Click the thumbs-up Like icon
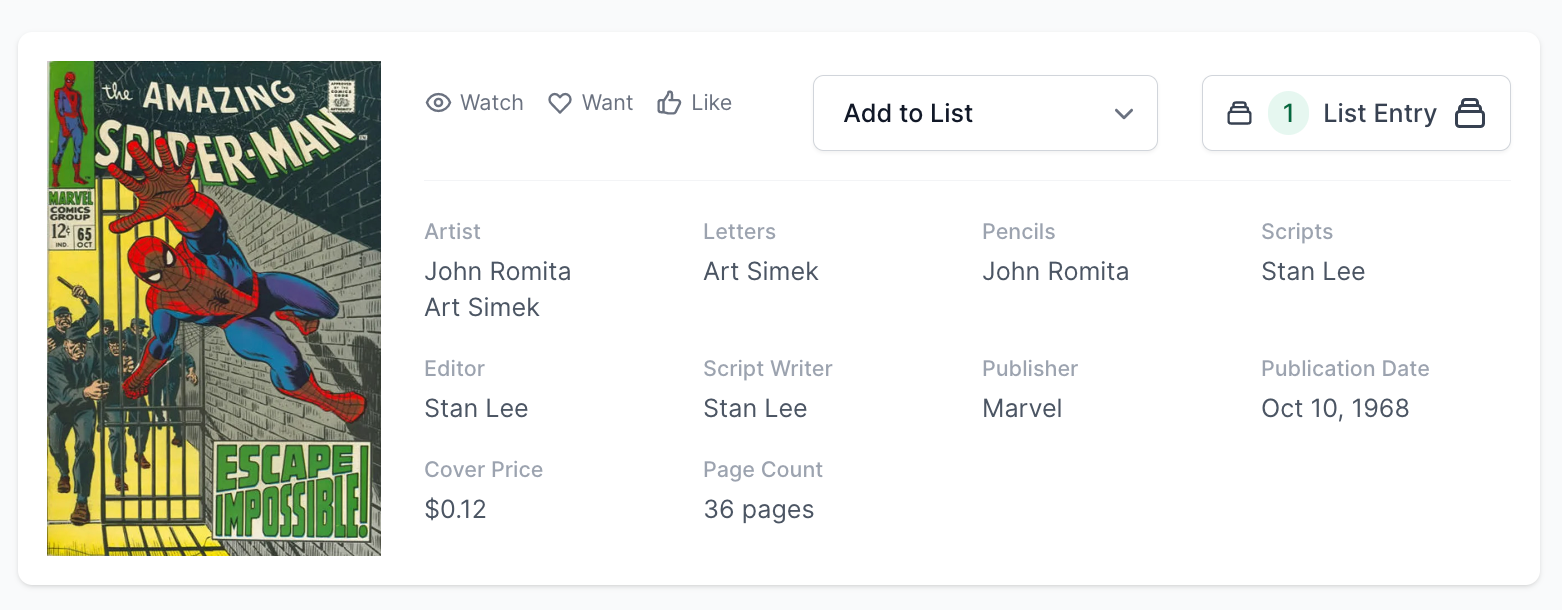The image size is (1562, 610). click(669, 102)
